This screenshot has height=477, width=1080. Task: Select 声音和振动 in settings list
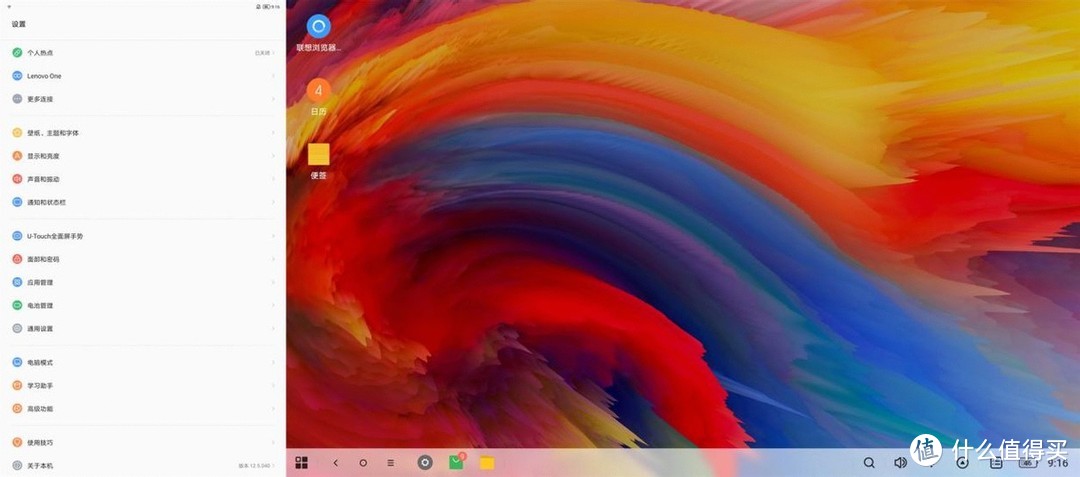(43, 179)
